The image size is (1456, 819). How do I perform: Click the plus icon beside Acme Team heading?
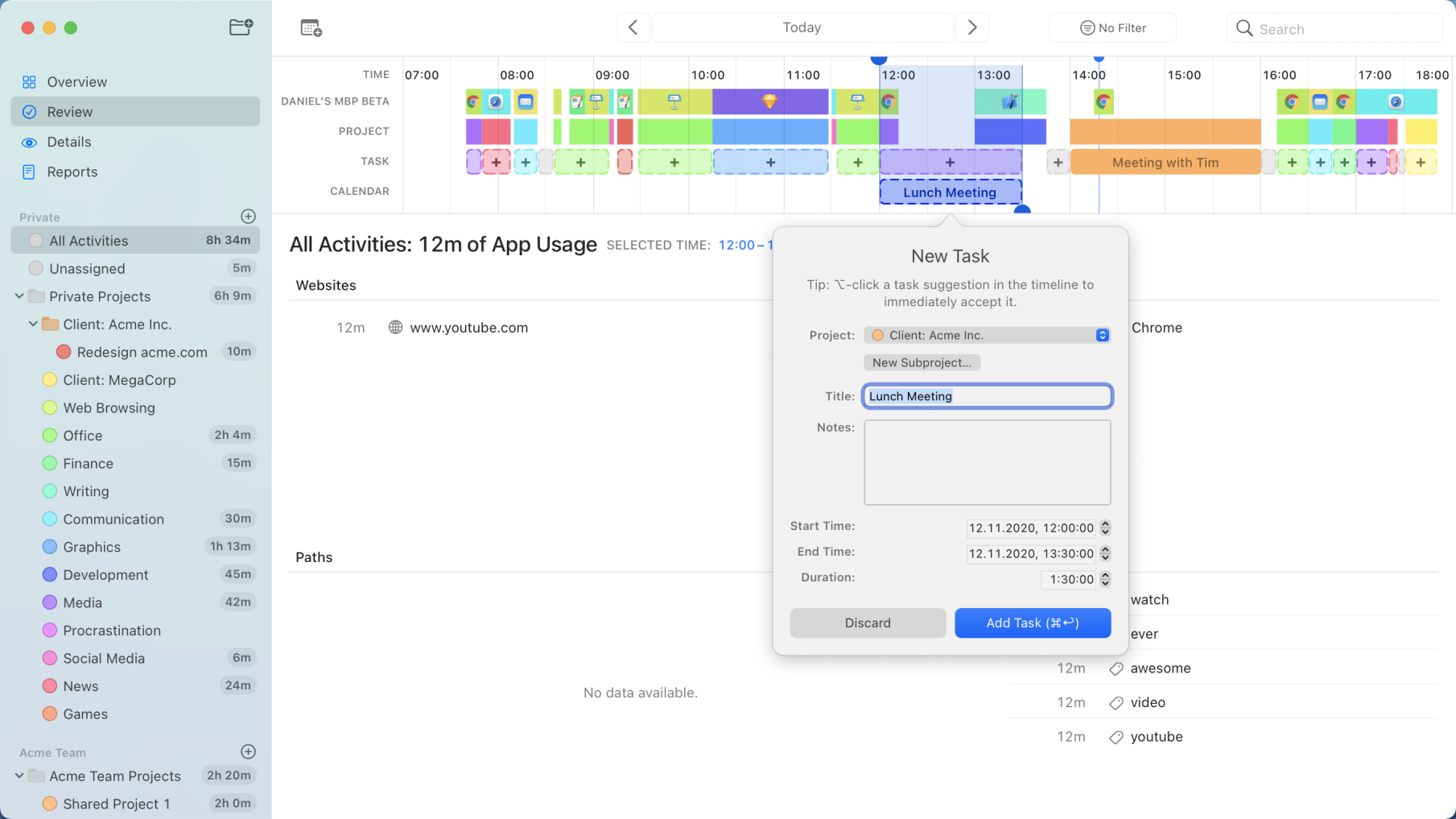point(248,751)
